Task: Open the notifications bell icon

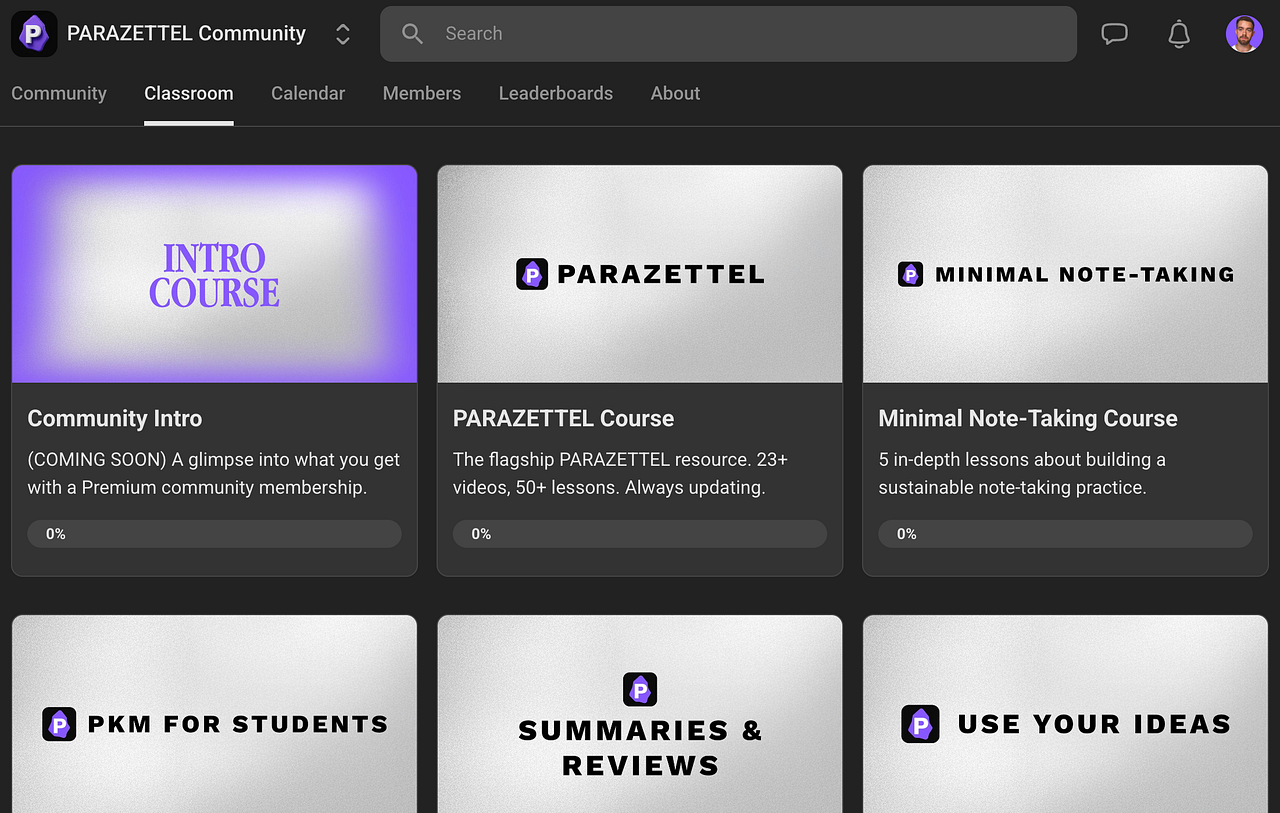Action: click(x=1179, y=34)
